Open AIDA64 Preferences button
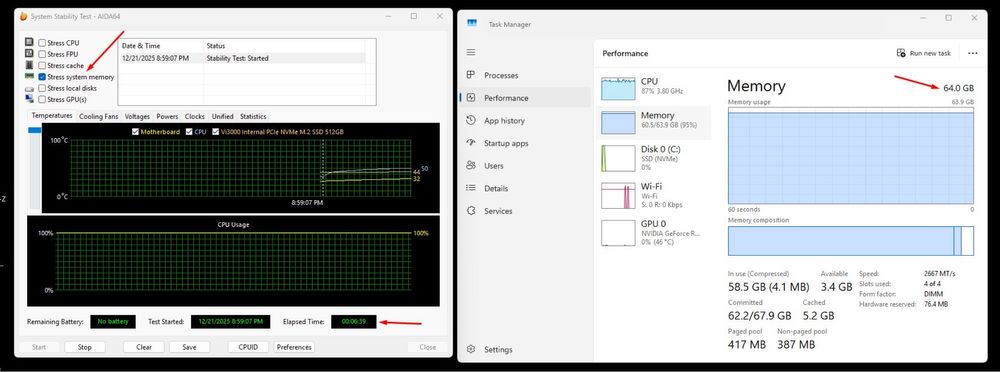The width and height of the screenshot is (1000, 372). click(294, 347)
